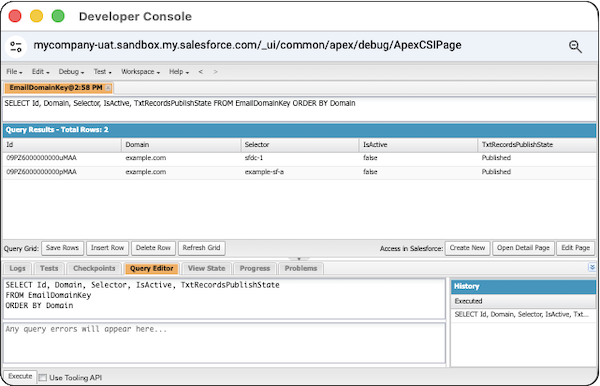
Task: Click the Open Detail Page button
Action: [x=523, y=248]
